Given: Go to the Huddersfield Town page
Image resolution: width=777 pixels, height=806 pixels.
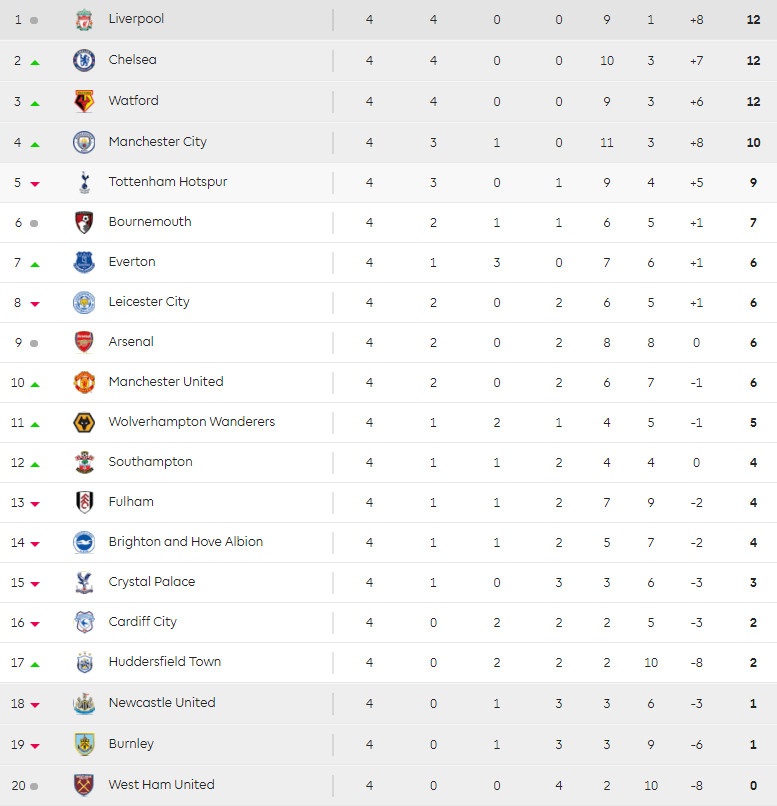Looking at the screenshot, I should tap(165, 662).
